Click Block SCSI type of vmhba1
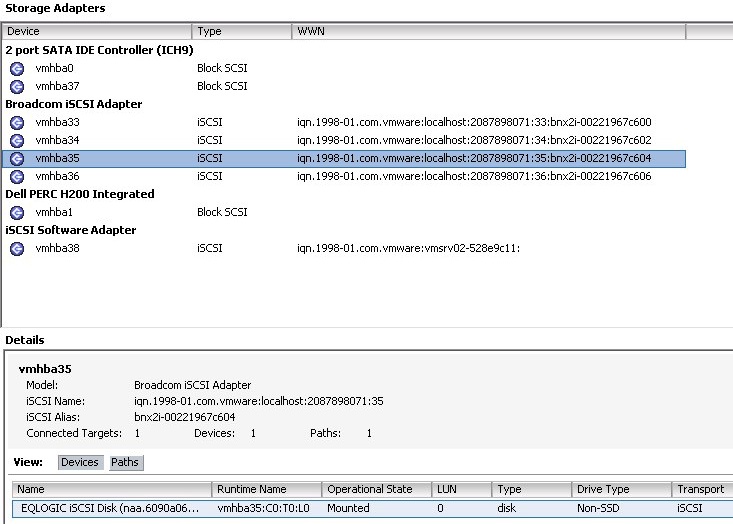This screenshot has width=733, height=524. tap(222, 212)
